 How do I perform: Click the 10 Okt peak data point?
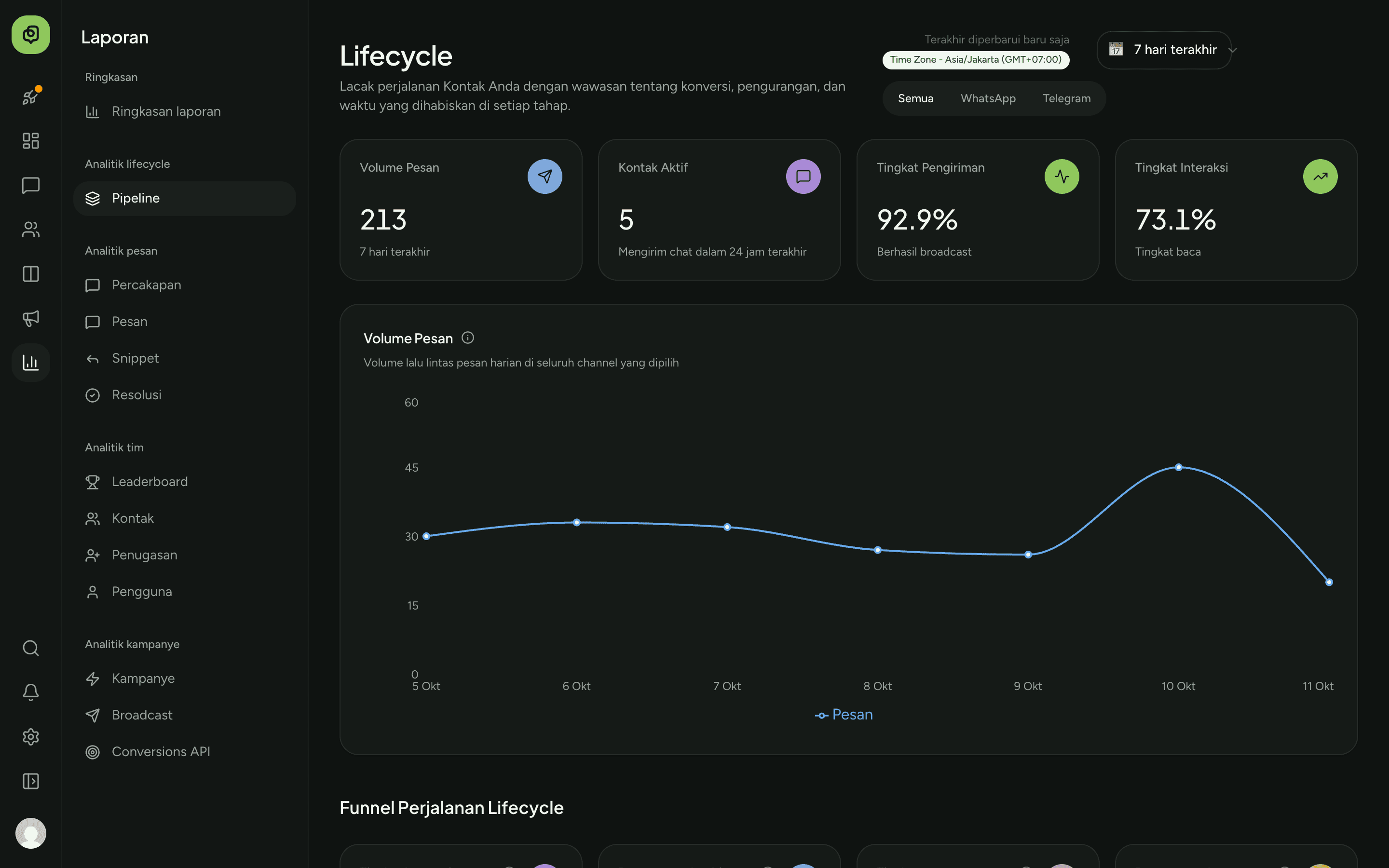tap(1178, 467)
